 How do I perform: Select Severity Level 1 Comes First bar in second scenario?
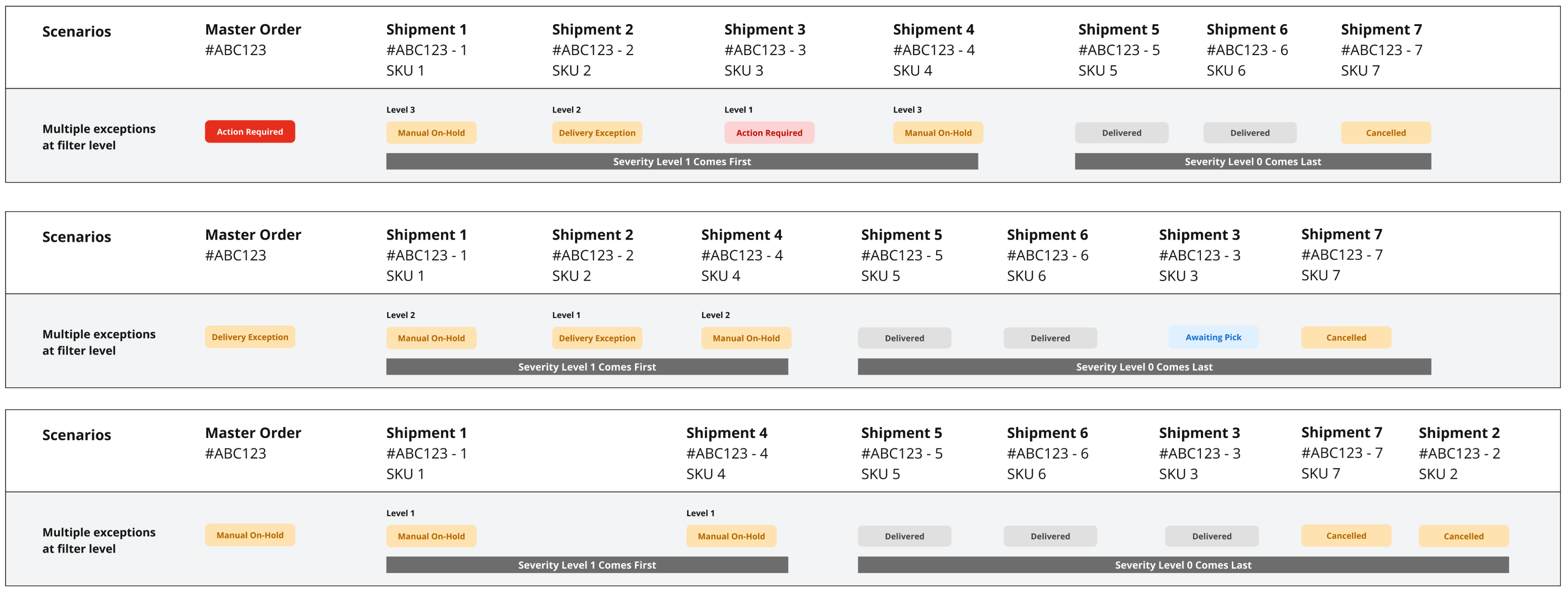pos(587,366)
